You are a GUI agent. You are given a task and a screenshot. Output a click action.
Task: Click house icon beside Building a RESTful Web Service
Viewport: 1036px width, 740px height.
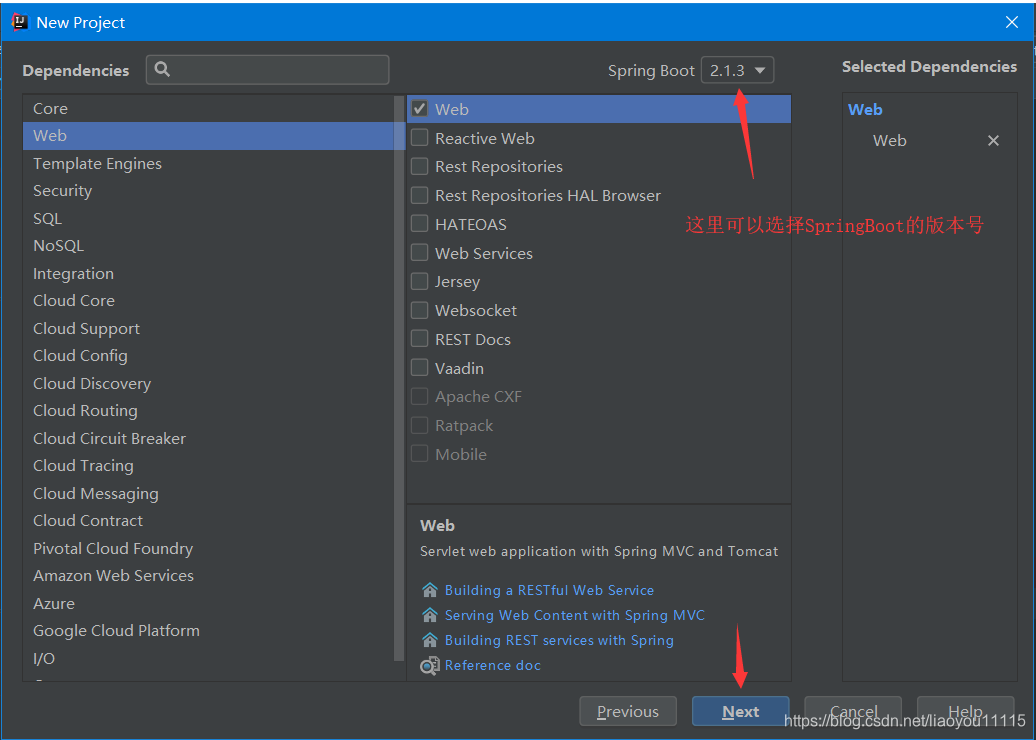tap(429, 590)
